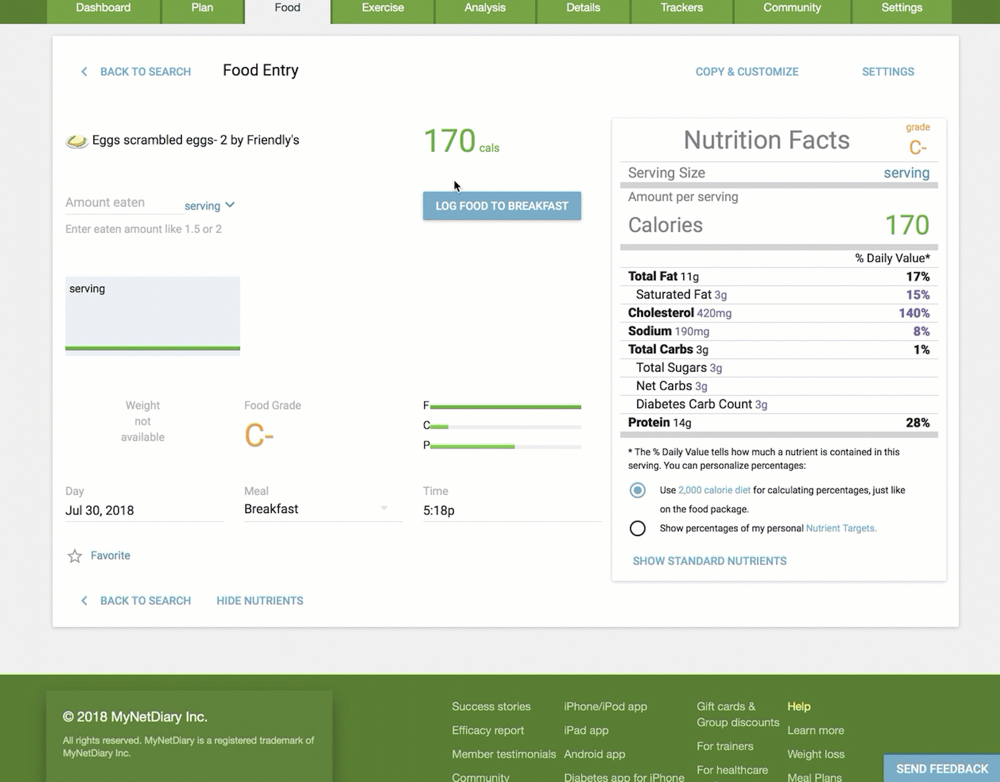The width and height of the screenshot is (1000, 782).
Task: Click the Amount eaten input field
Action: [x=120, y=203]
